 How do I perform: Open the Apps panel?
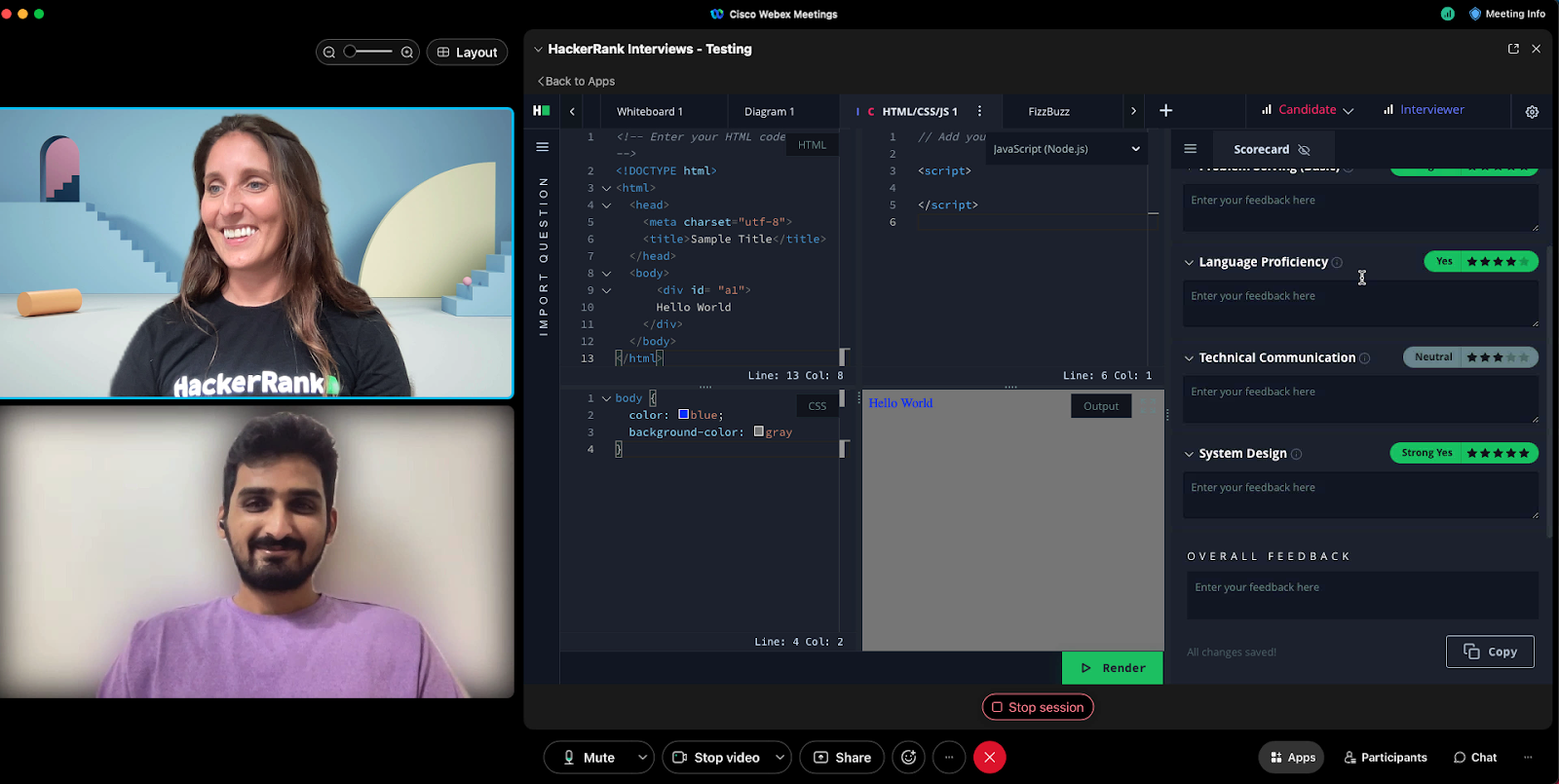coord(1293,758)
